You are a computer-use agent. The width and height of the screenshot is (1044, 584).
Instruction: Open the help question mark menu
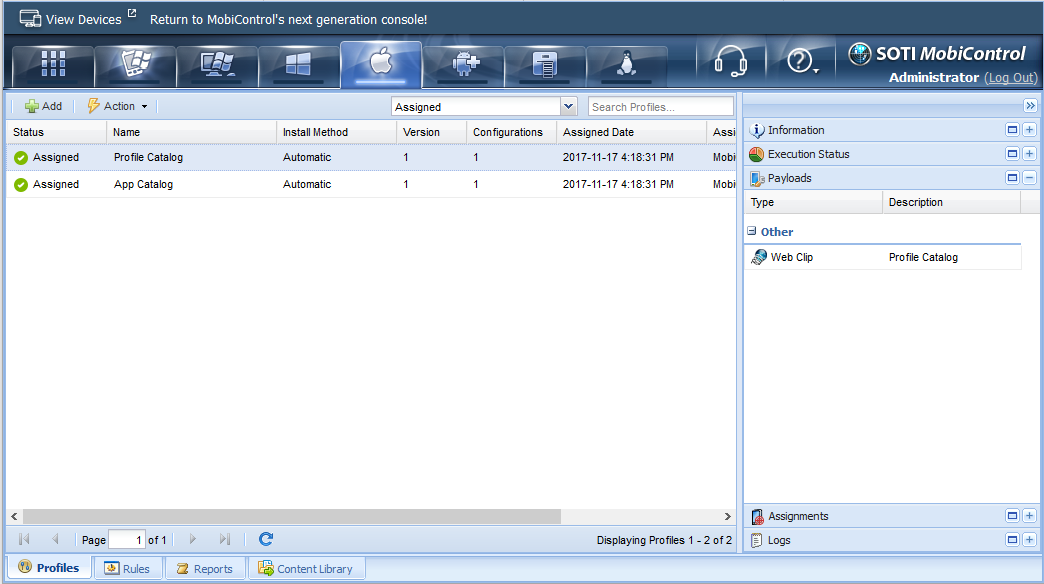(802, 63)
